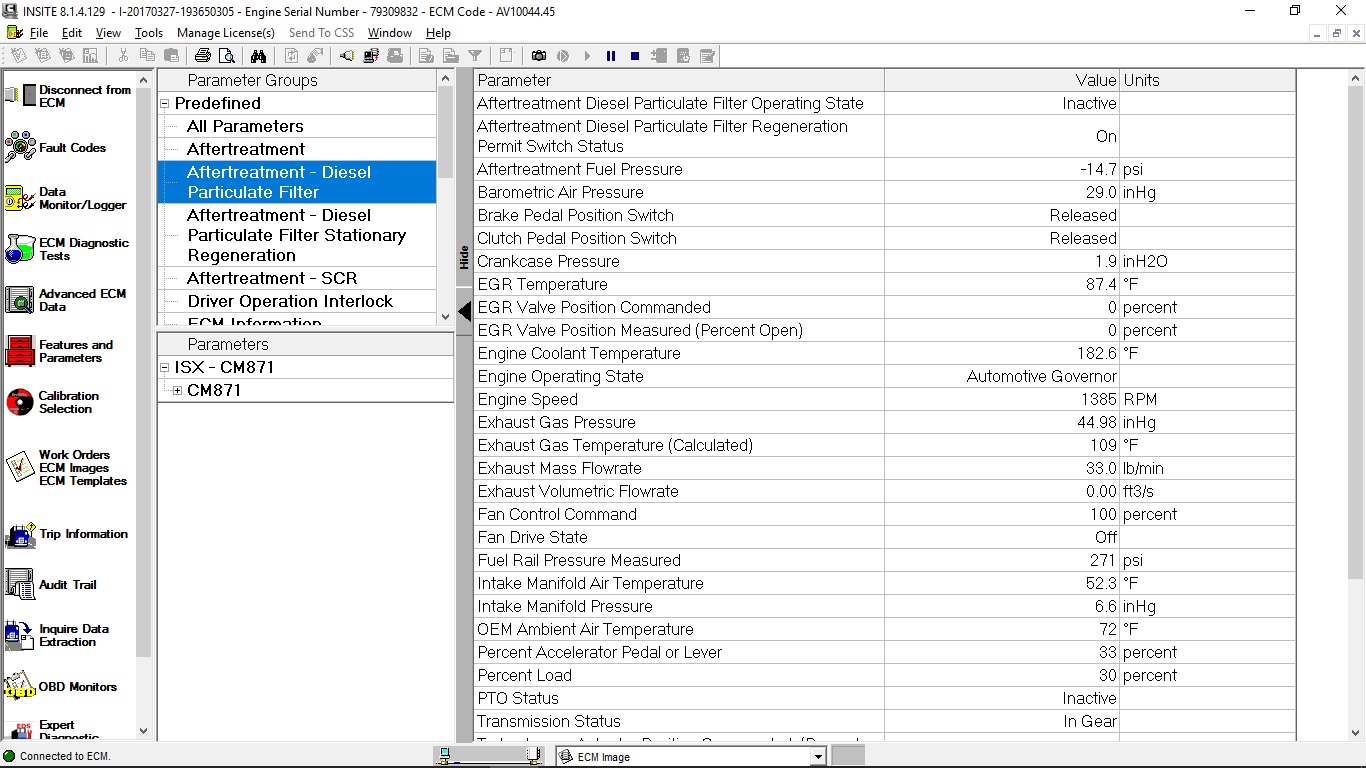The height and width of the screenshot is (768, 1366).
Task: Open the Manage License(s) menu
Action: (226, 33)
